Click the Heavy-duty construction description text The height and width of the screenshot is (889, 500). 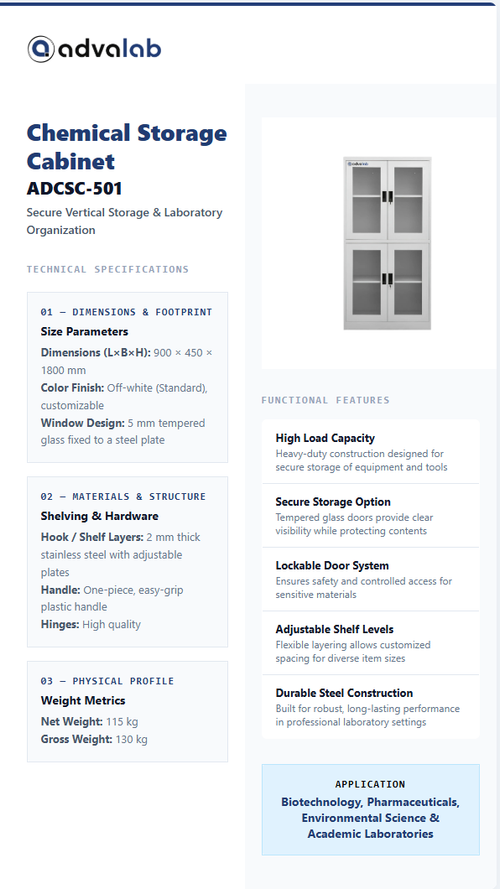[362, 460]
